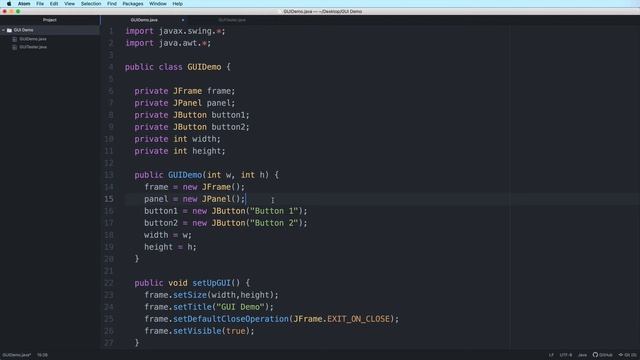Open the GitHub panel from status bar

(602, 355)
